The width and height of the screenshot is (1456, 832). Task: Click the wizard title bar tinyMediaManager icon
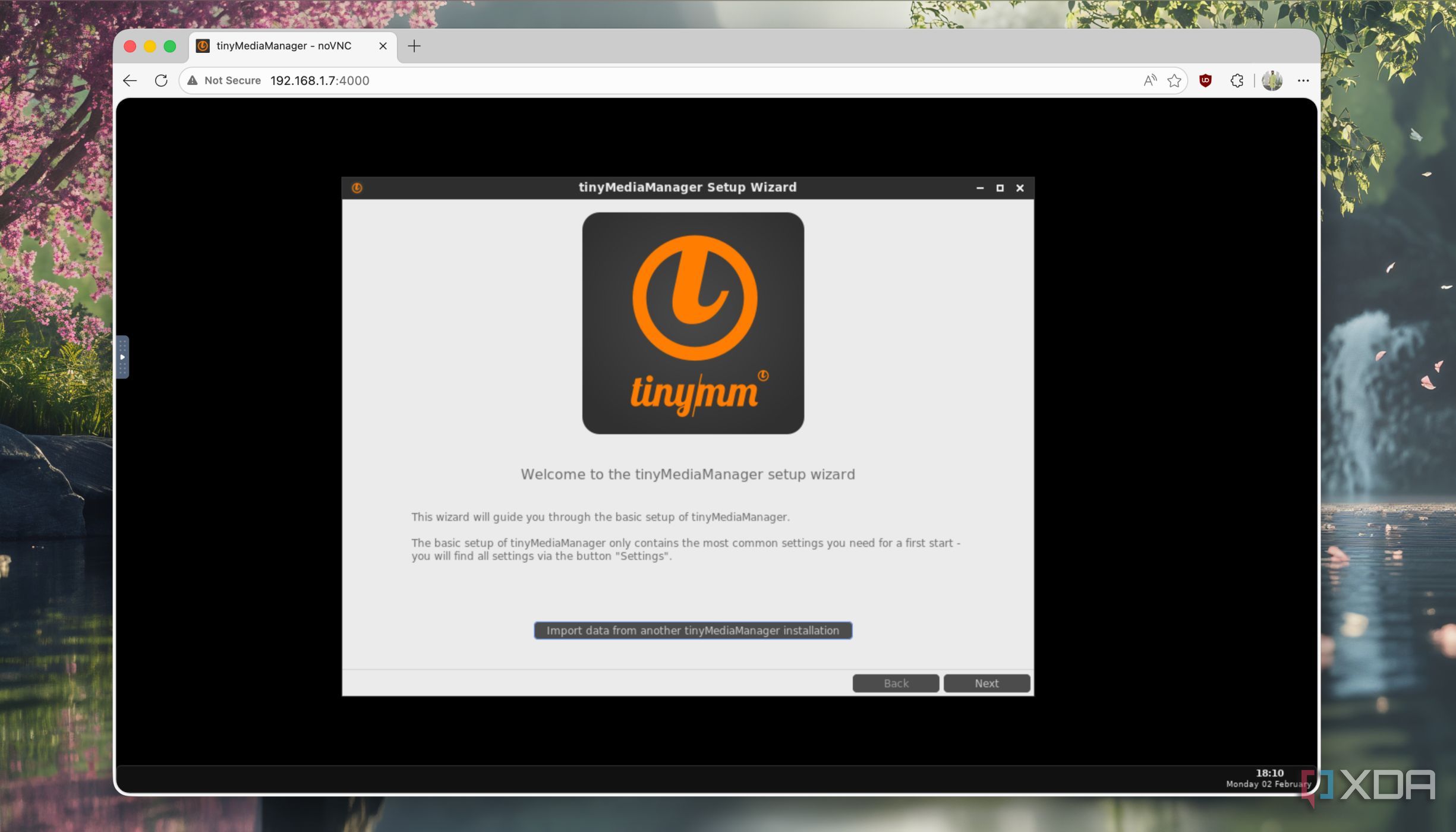357,188
